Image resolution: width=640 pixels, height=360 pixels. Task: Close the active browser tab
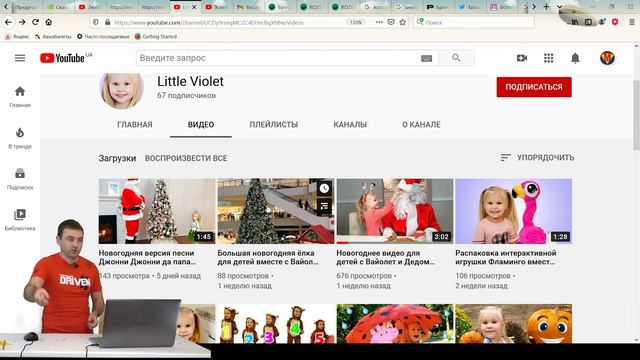coord(194,7)
